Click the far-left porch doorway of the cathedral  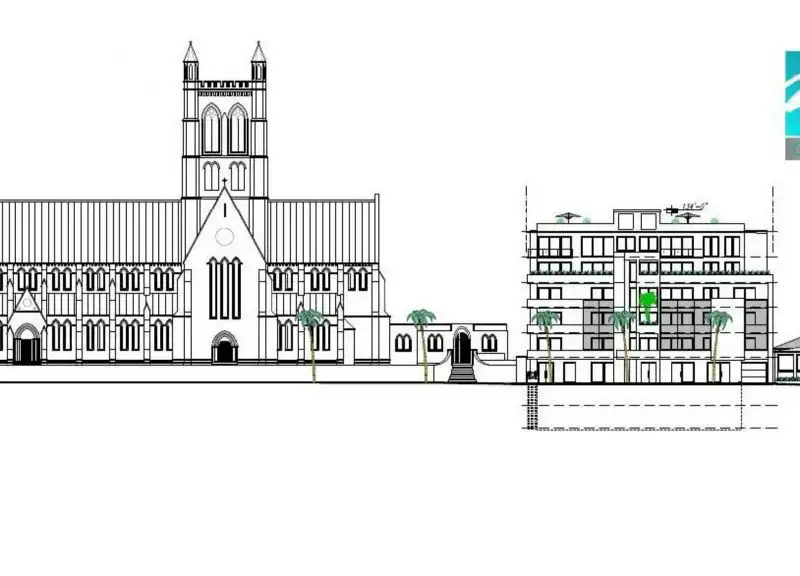point(25,347)
